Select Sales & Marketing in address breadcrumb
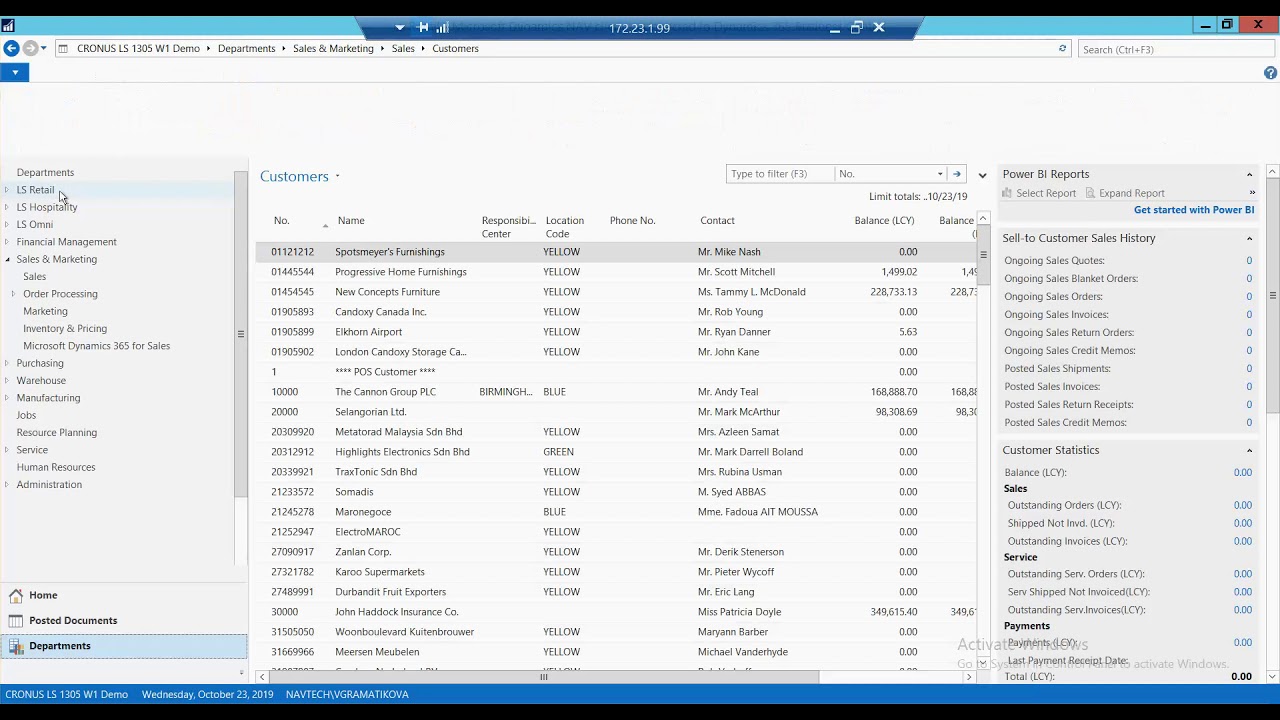1280x720 pixels. click(333, 48)
